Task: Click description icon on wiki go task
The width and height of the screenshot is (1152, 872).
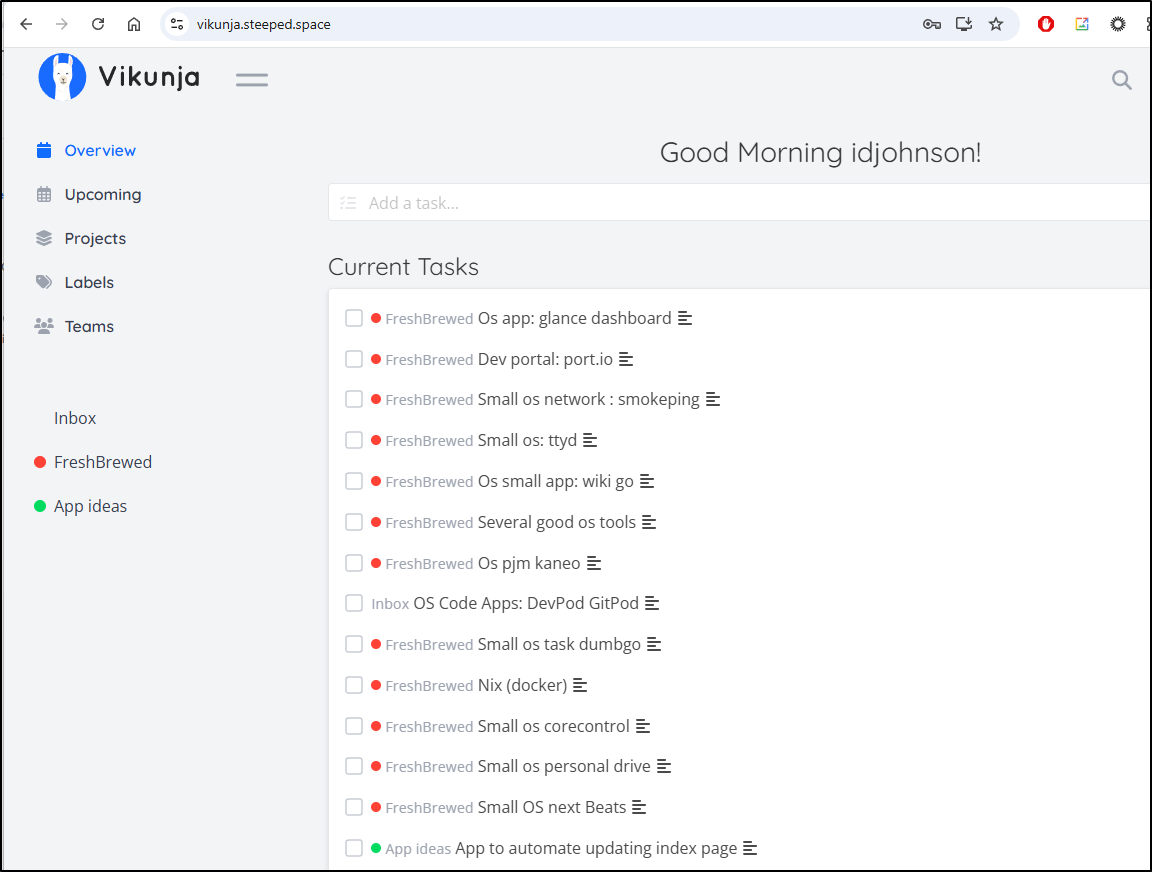Action: click(x=647, y=481)
